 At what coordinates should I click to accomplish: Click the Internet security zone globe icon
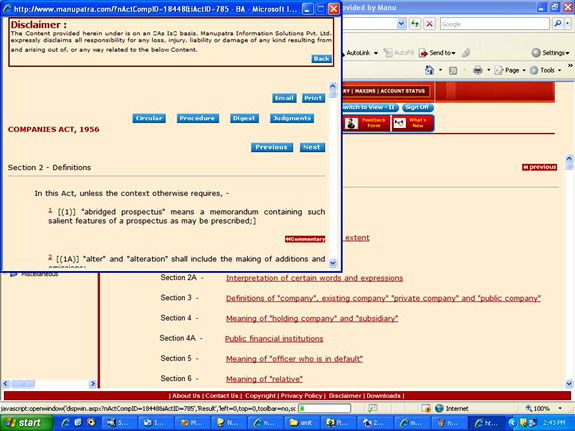point(439,408)
